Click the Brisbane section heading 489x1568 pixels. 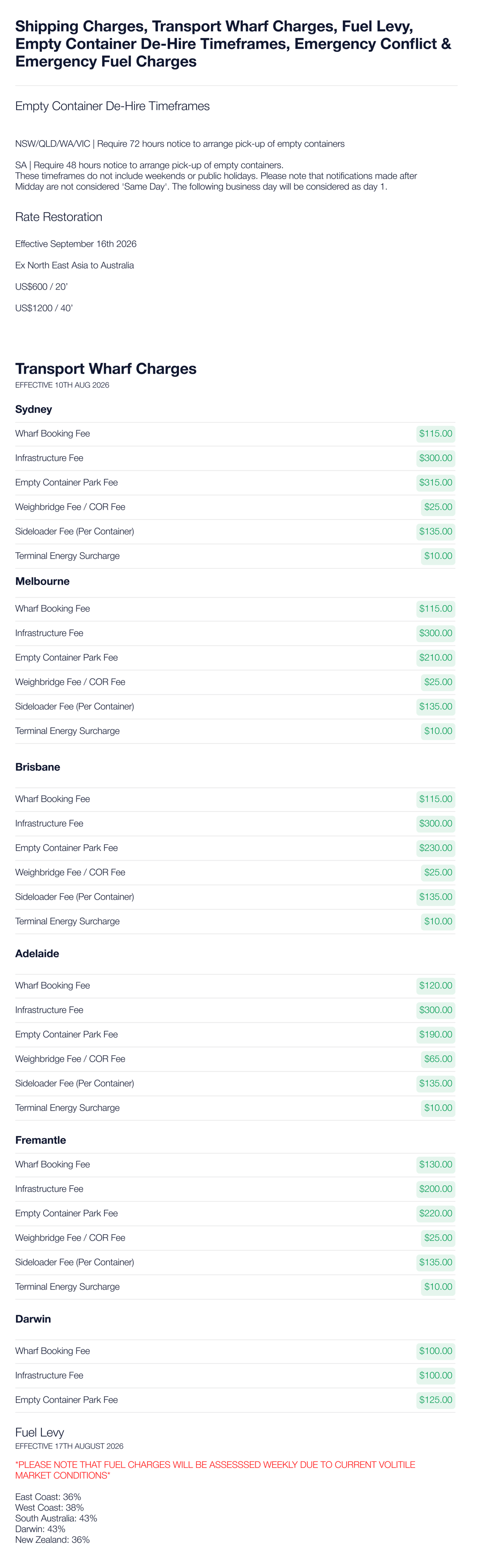pos(38,767)
